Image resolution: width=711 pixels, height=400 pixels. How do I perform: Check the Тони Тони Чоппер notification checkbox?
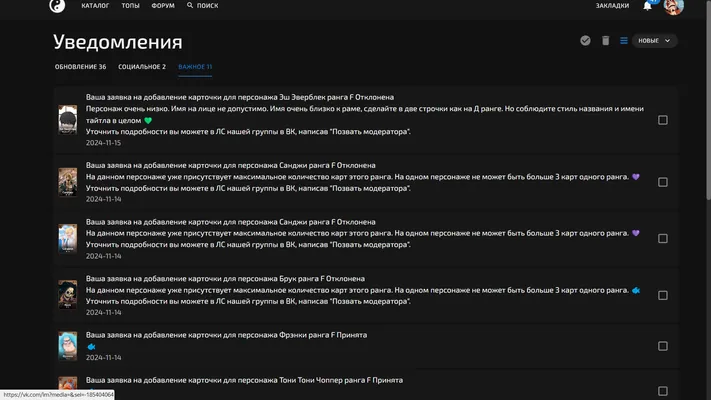tap(662, 391)
